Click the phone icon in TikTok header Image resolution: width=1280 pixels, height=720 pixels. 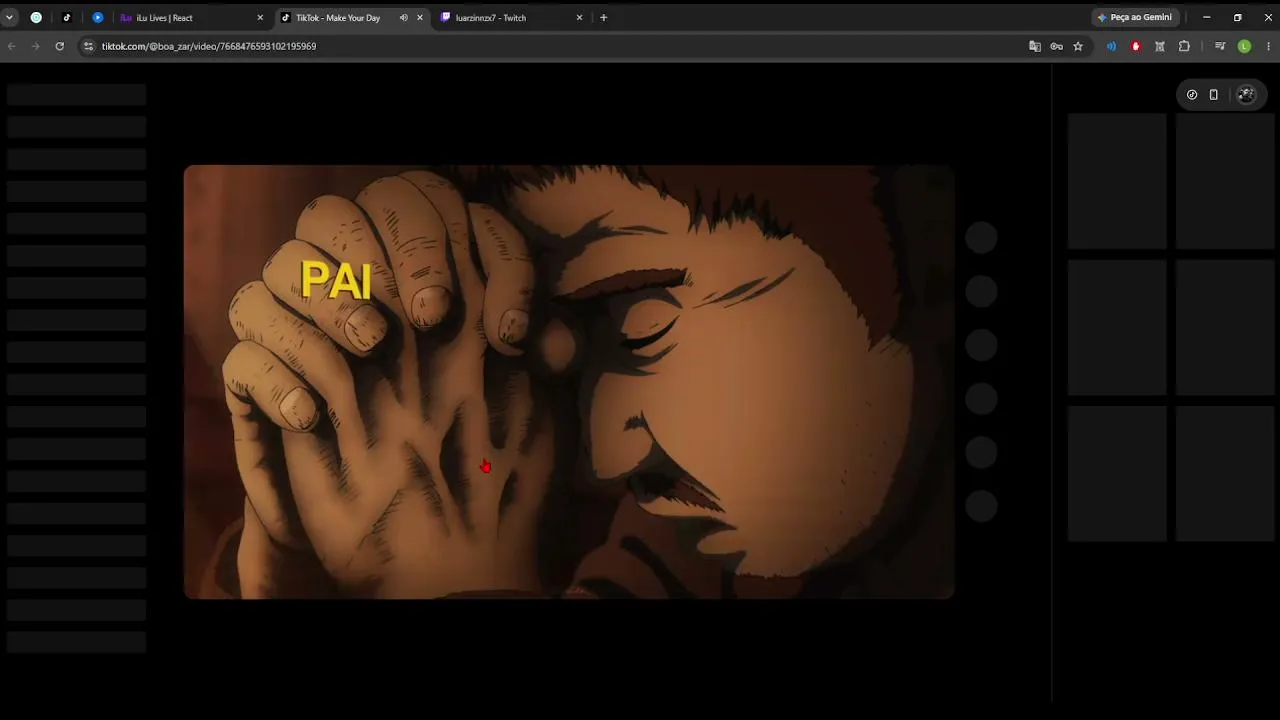click(x=1214, y=95)
